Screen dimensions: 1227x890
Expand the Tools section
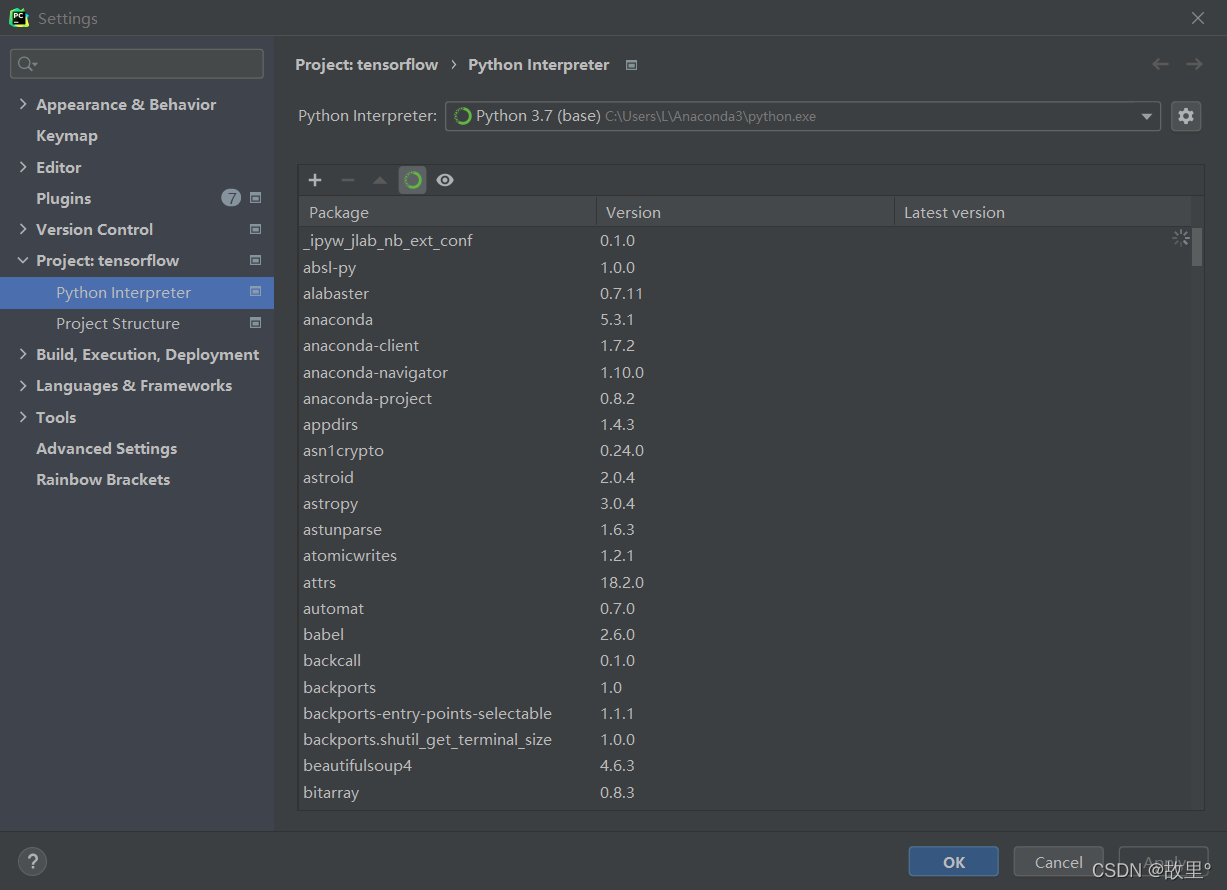(x=23, y=417)
